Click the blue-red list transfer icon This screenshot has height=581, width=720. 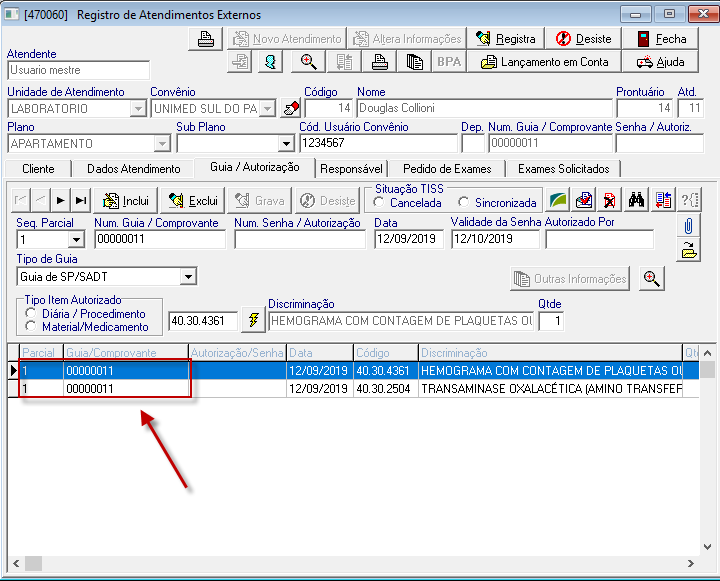pyautogui.click(x=663, y=200)
